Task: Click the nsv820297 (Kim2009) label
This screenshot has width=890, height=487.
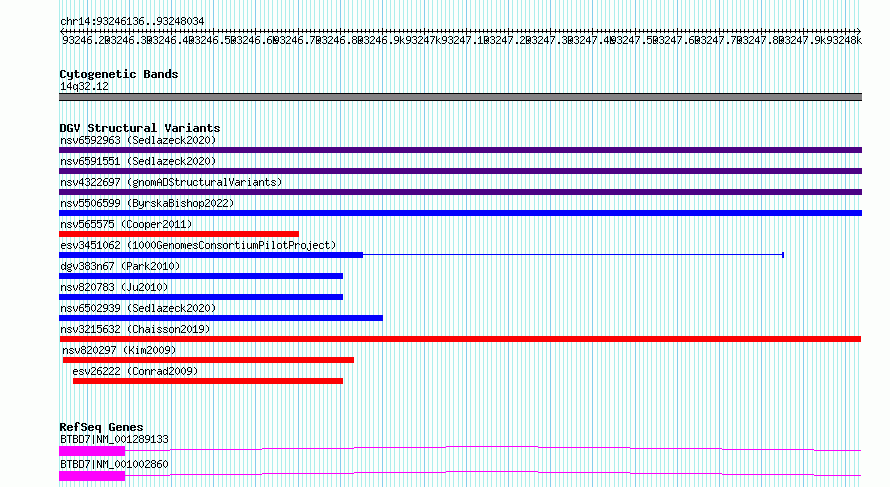Action: pyautogui.click(x=119, y=350)
